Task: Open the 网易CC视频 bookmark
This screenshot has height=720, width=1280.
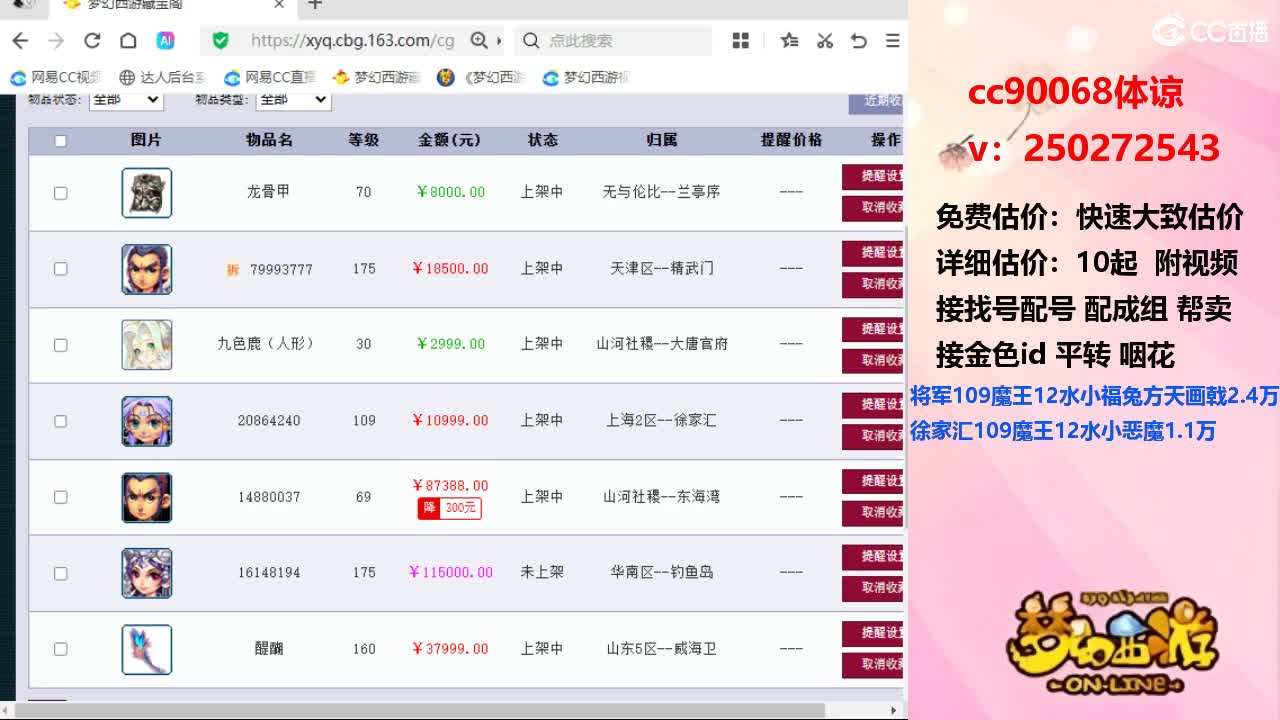Action: 57,77
